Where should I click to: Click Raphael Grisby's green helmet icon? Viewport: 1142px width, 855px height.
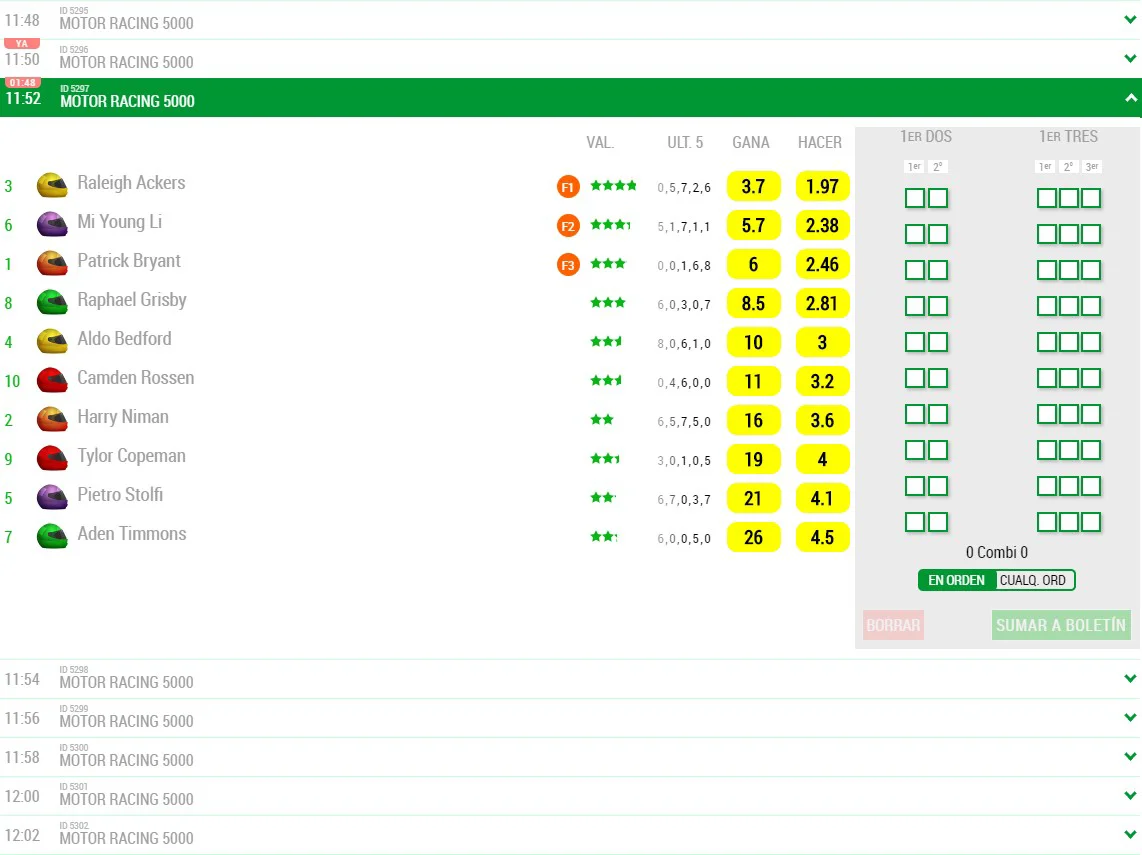tap(52, 302)
